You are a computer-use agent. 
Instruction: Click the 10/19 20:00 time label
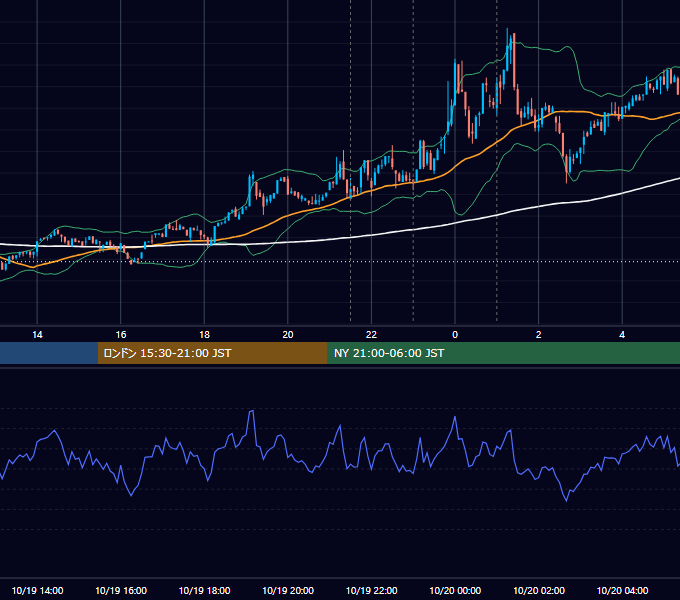coord(288,590)
